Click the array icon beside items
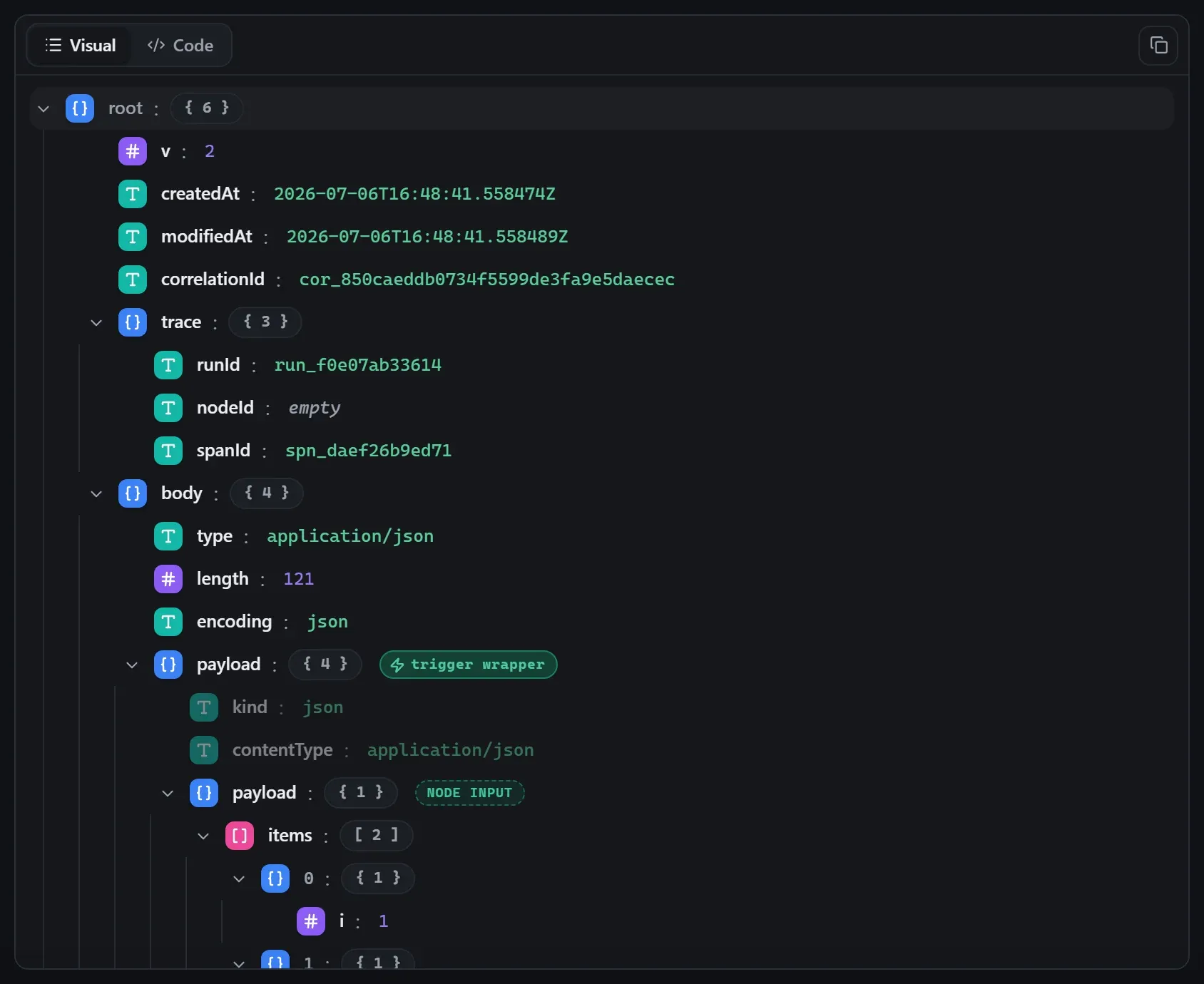 (240, 836)
